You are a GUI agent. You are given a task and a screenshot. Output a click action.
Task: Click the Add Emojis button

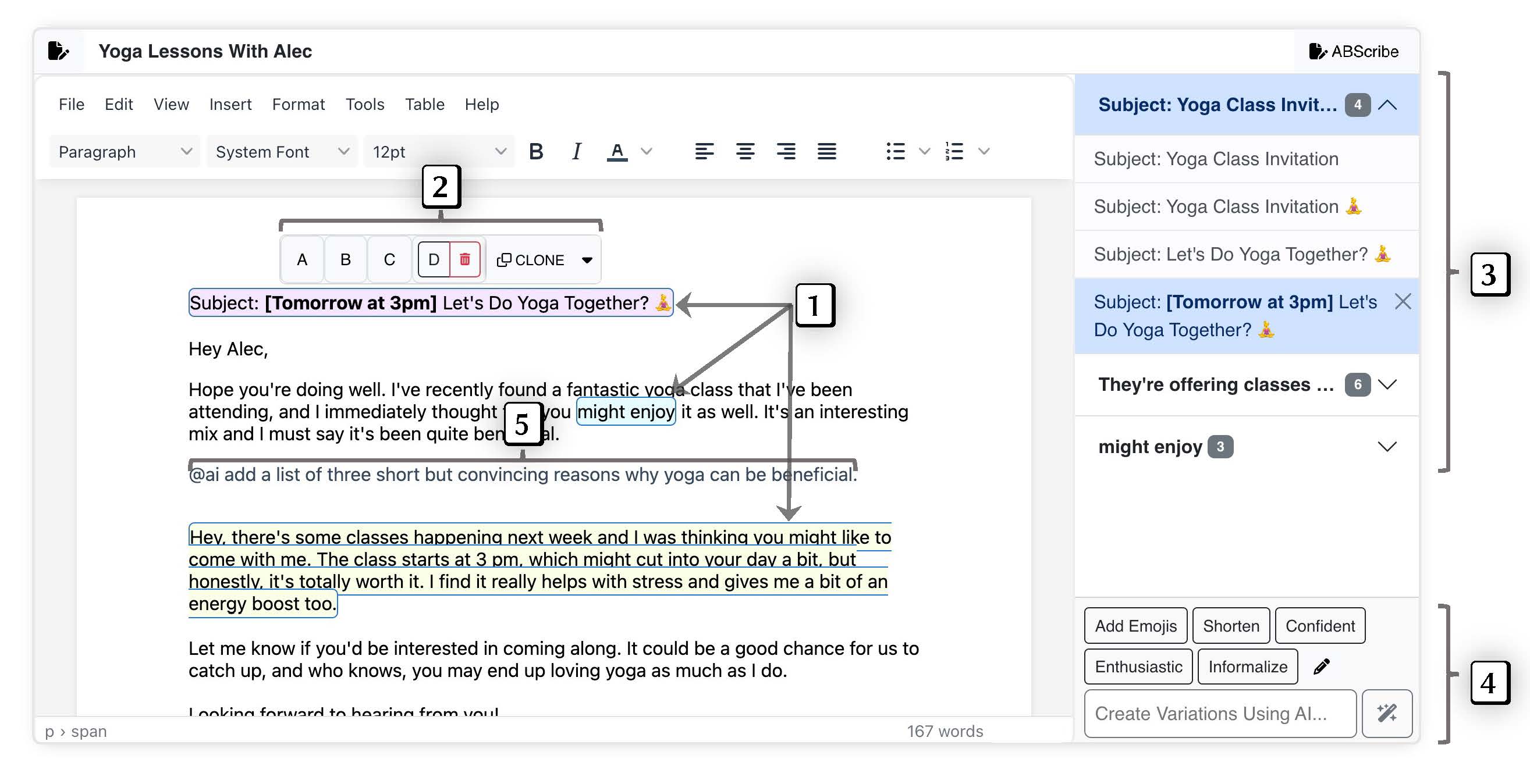(x=1135, y=626)
